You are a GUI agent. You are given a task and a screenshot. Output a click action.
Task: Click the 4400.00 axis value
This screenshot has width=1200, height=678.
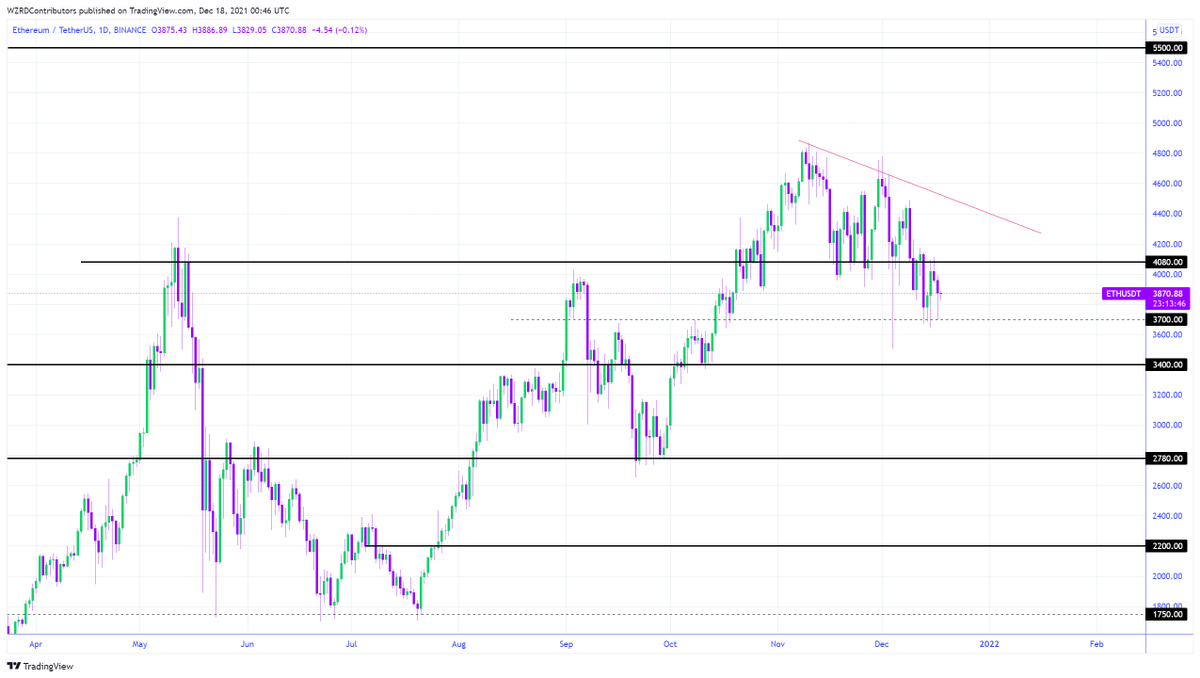pyautogui.click(x=1166, y=214)
